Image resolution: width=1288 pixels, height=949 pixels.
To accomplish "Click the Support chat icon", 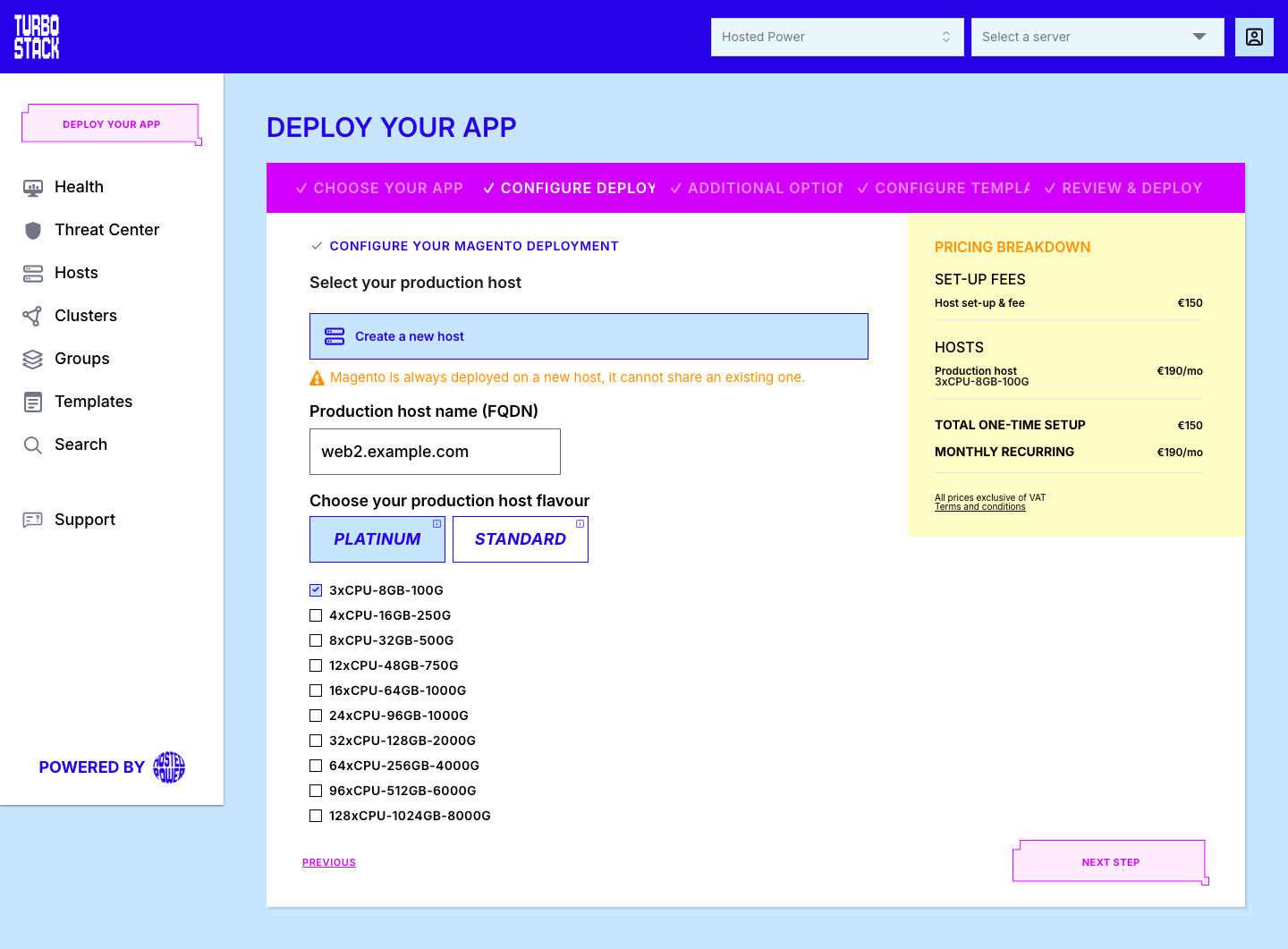I will coord(33,520).
